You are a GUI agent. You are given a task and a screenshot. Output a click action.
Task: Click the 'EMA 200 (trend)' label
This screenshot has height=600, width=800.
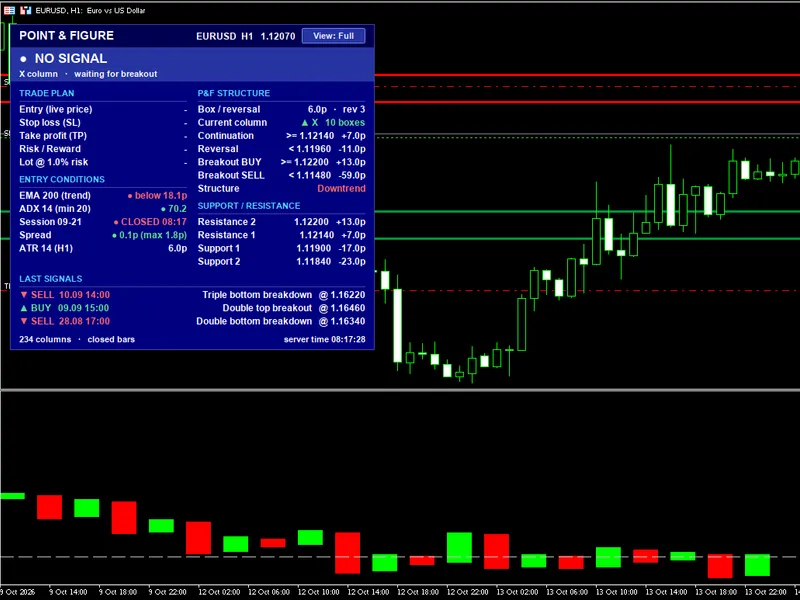coord(55,195)
